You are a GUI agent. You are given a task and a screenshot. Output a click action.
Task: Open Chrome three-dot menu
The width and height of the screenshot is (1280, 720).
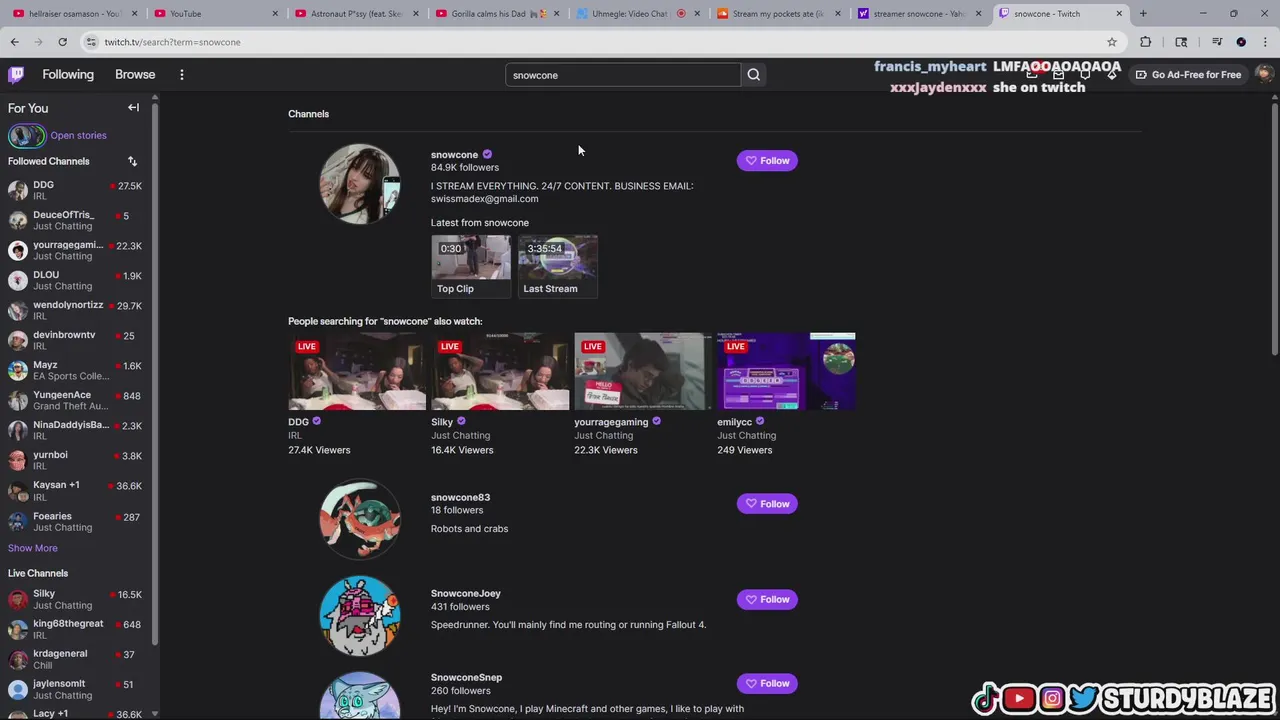point(1265,42)
